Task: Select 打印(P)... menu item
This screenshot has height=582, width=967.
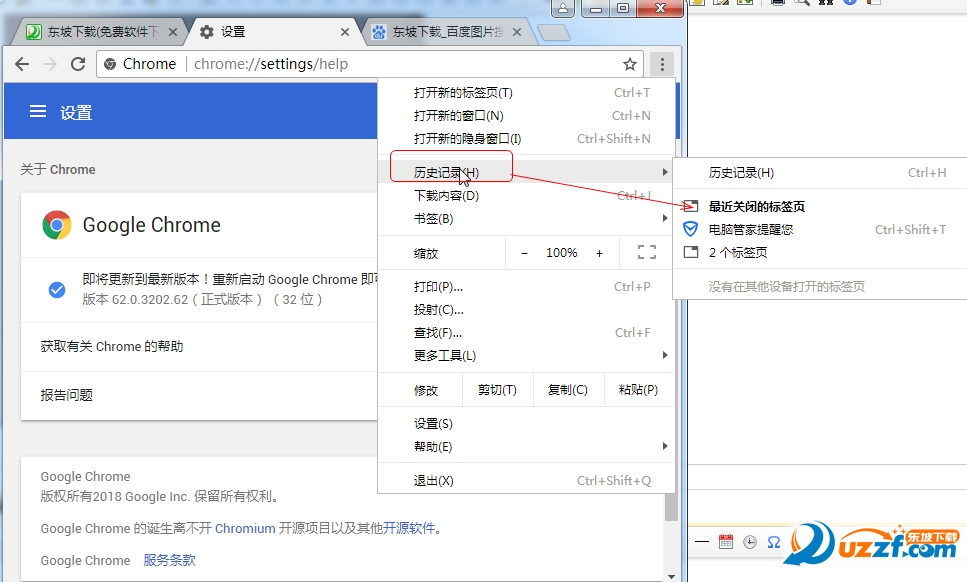Action: tap(526, 287)
